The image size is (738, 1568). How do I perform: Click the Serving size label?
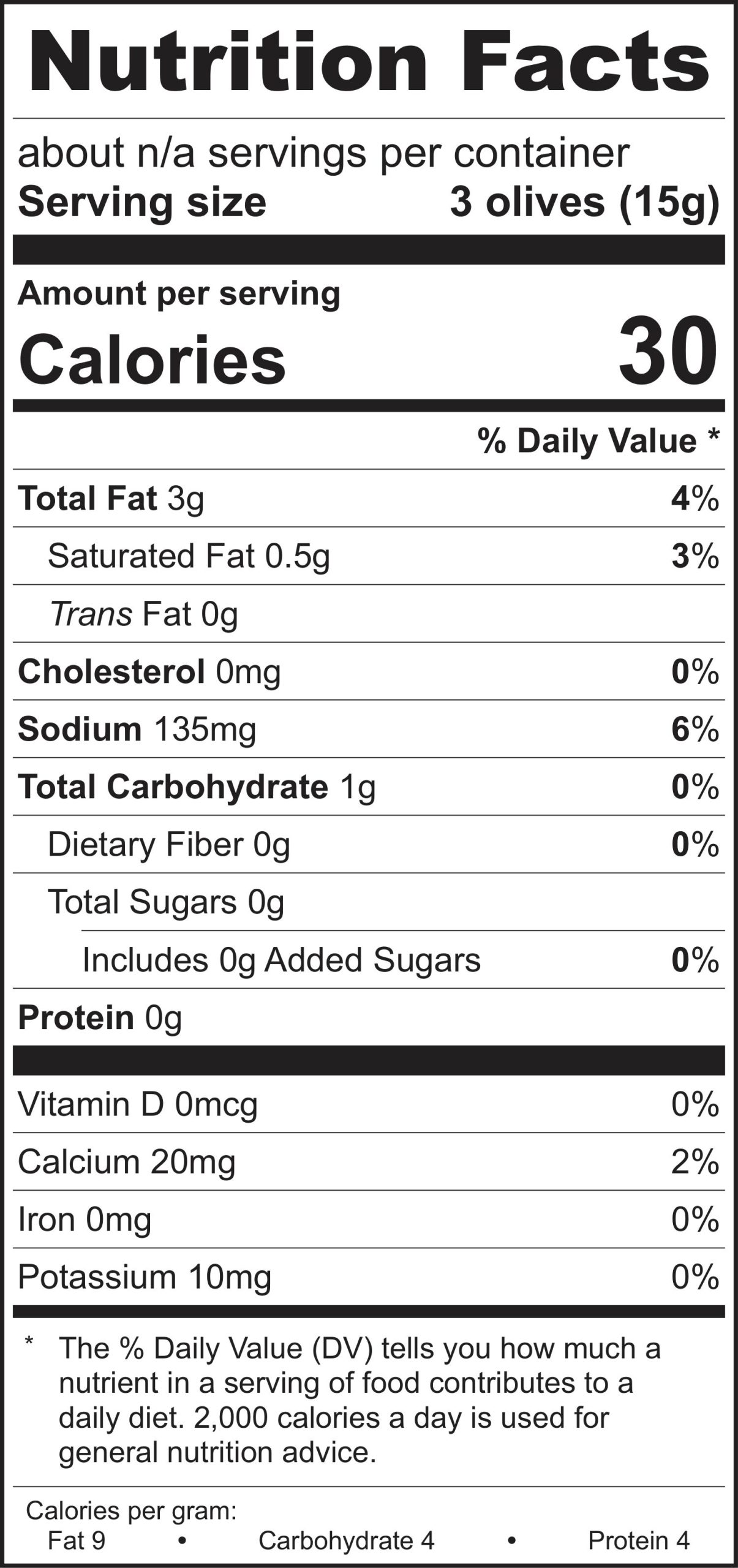coord(142,202)
